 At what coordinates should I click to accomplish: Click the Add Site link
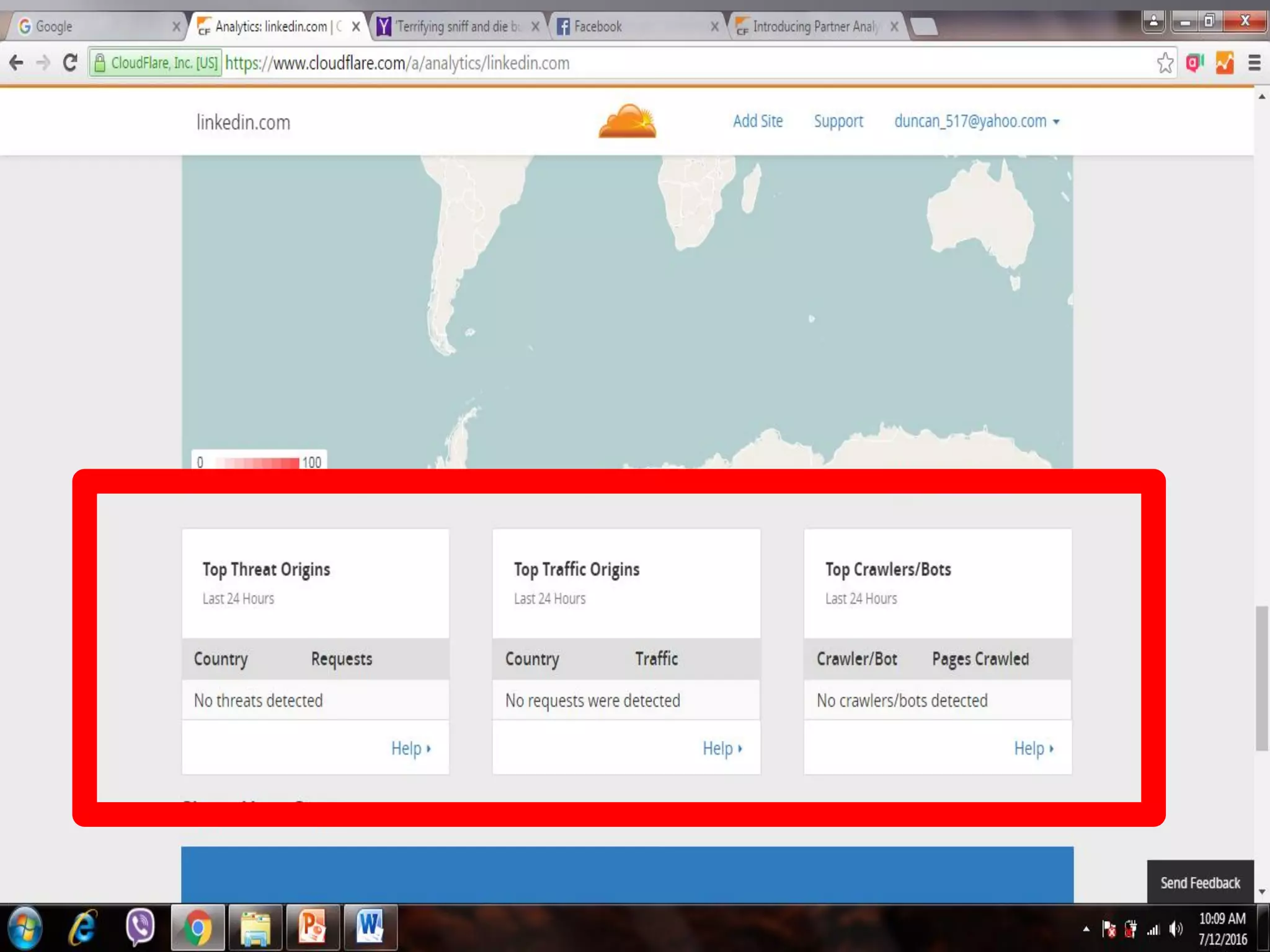coord(757,121)
